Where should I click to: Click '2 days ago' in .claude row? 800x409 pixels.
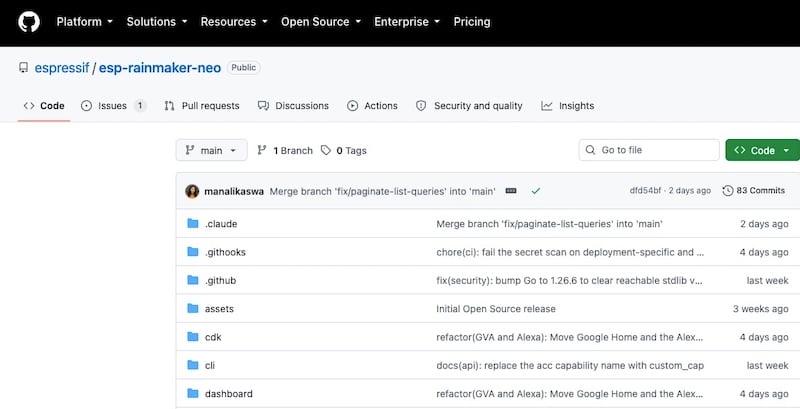764,224
